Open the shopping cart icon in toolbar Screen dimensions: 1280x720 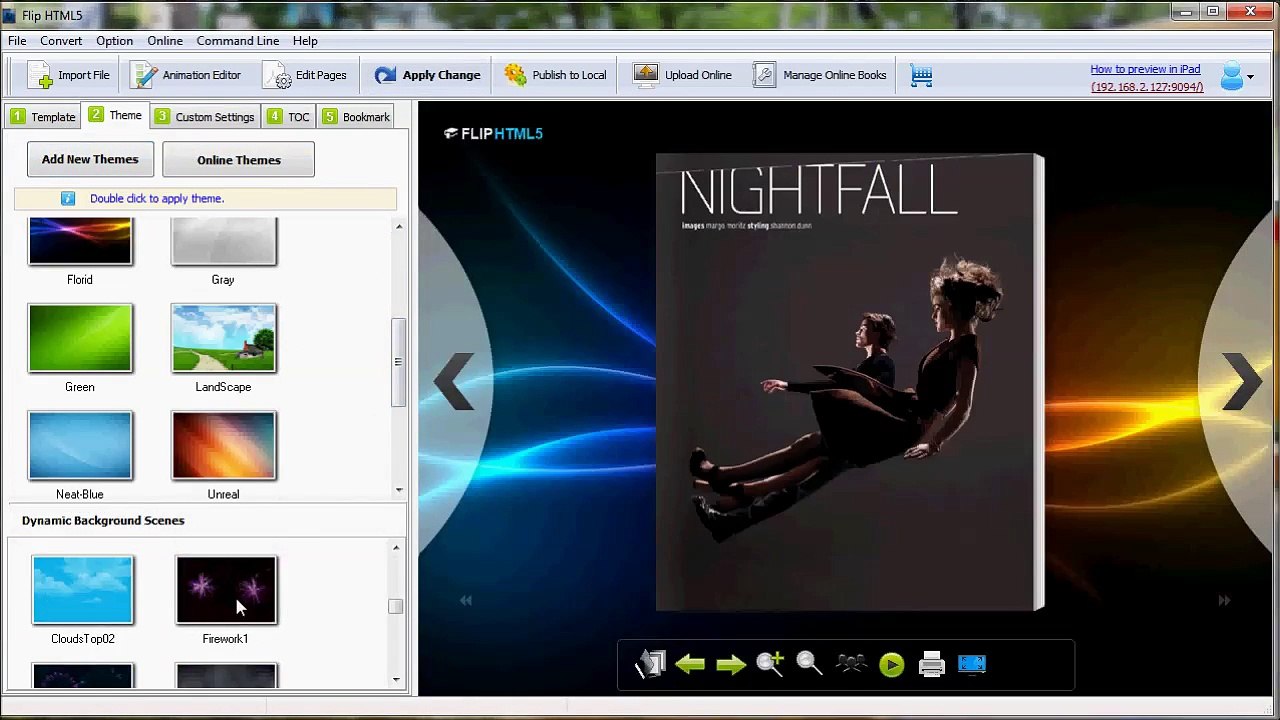coord(922,75)
